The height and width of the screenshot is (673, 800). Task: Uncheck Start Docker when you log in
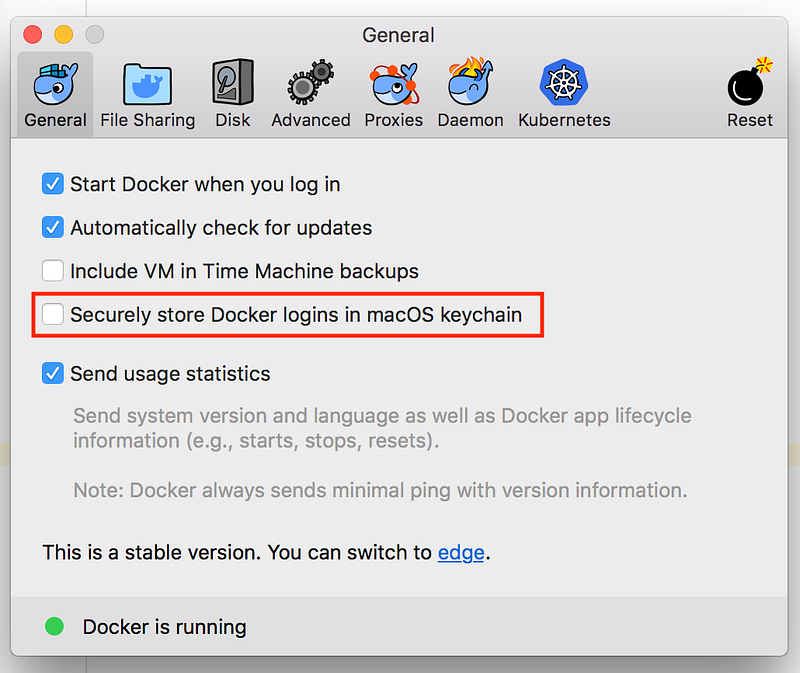click(x=53, y=184)
